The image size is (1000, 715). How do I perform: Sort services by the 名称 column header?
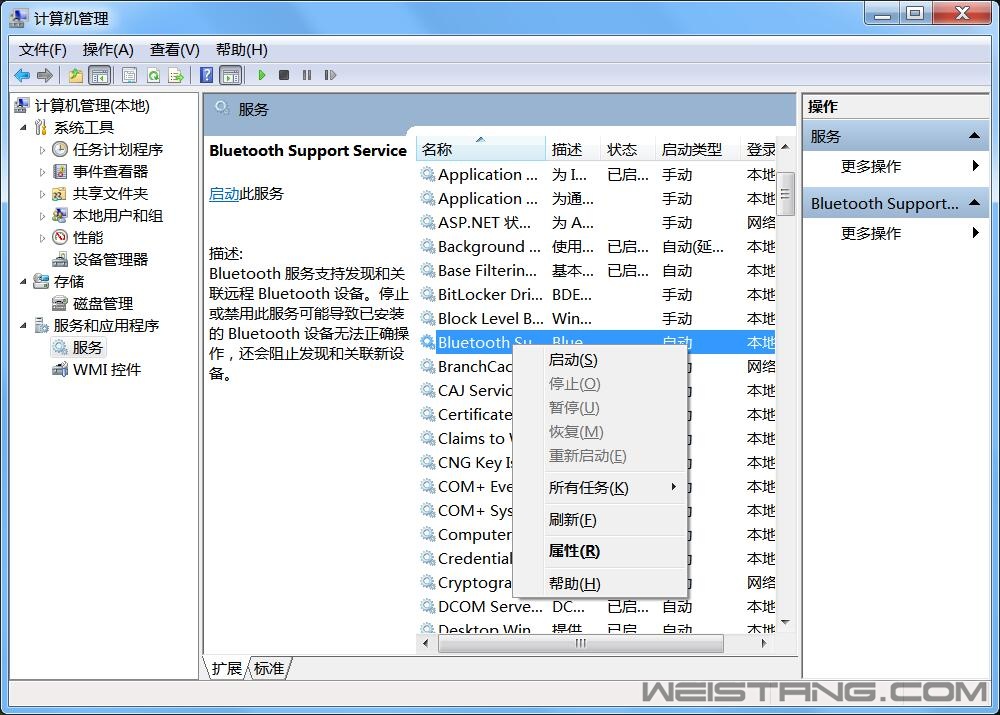[x=481, y=149]
